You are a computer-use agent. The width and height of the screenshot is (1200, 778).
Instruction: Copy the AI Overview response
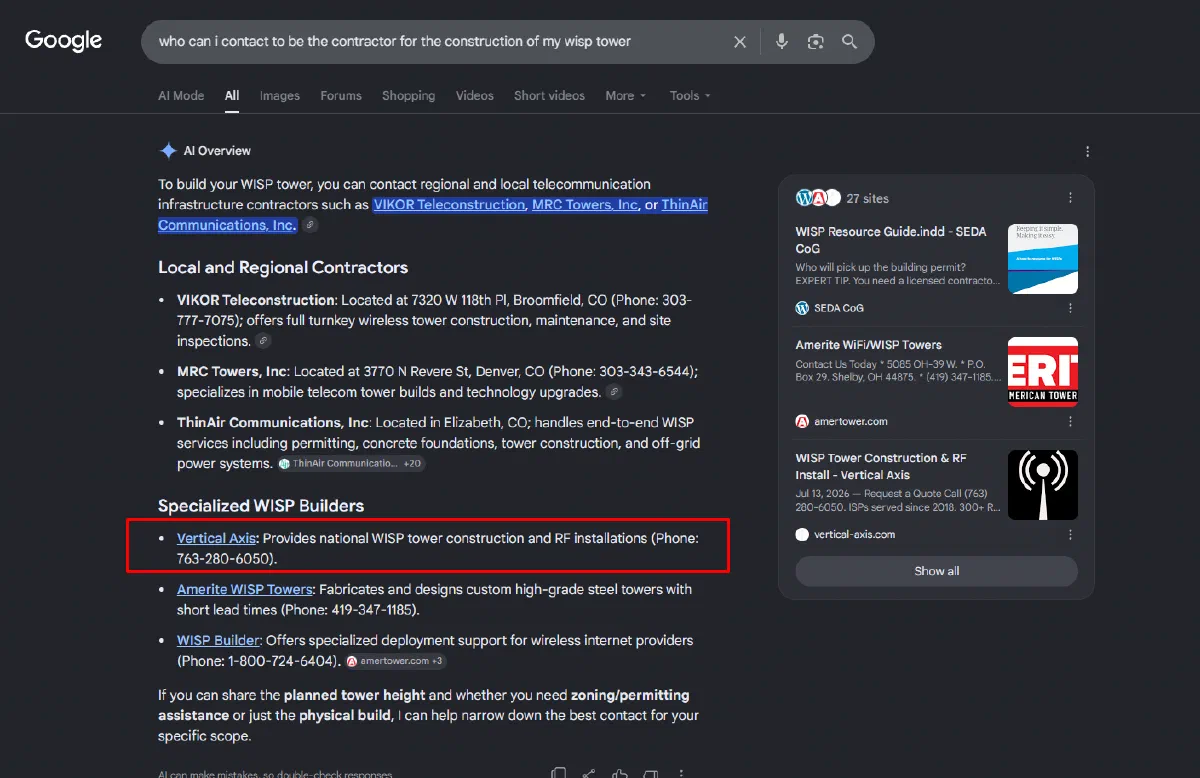pyautogui.click(x=558, y=773)
